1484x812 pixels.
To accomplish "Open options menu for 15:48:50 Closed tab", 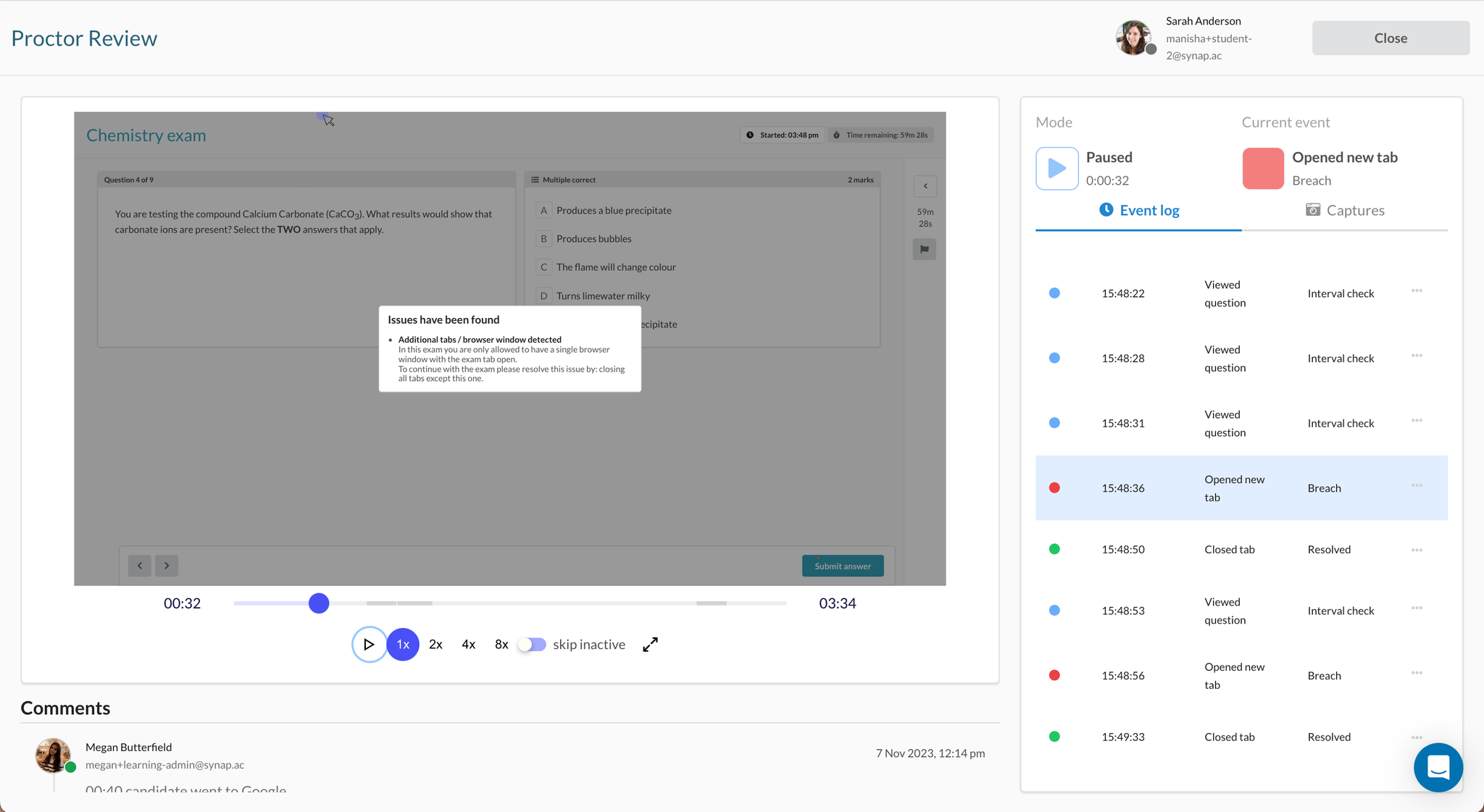I will click(1417, 550).
